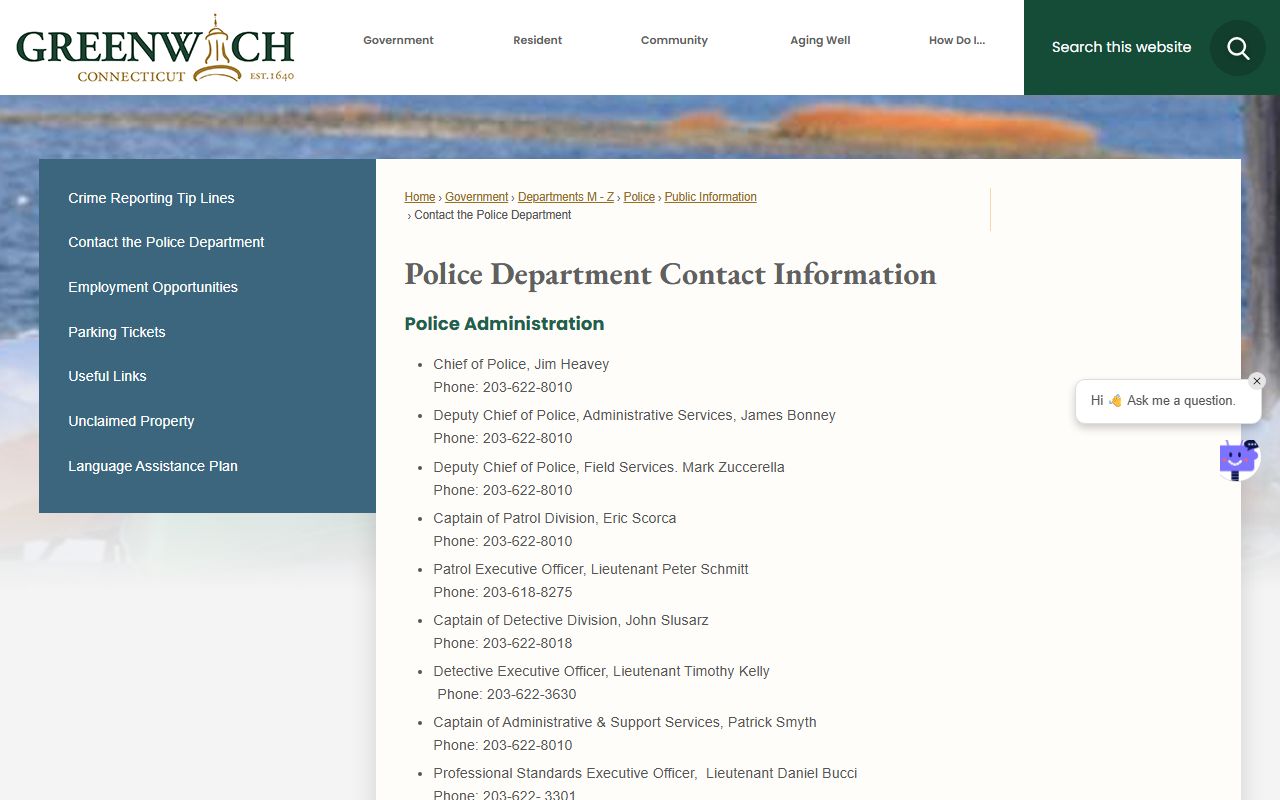Click phone number 203-618-8275

coord(527,592)
